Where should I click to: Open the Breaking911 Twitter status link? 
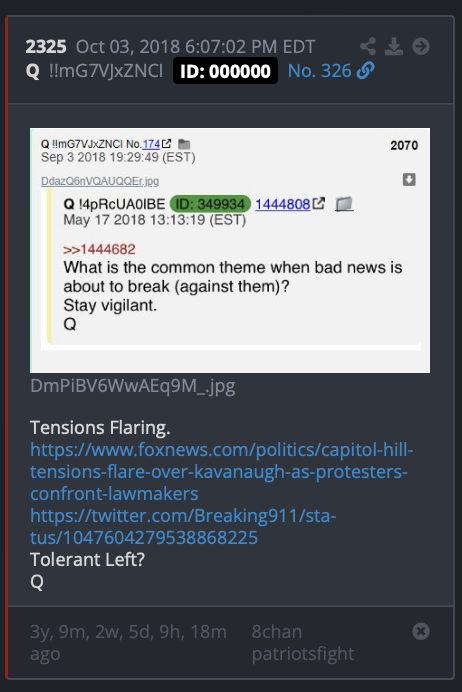click(x=183, y=527)
